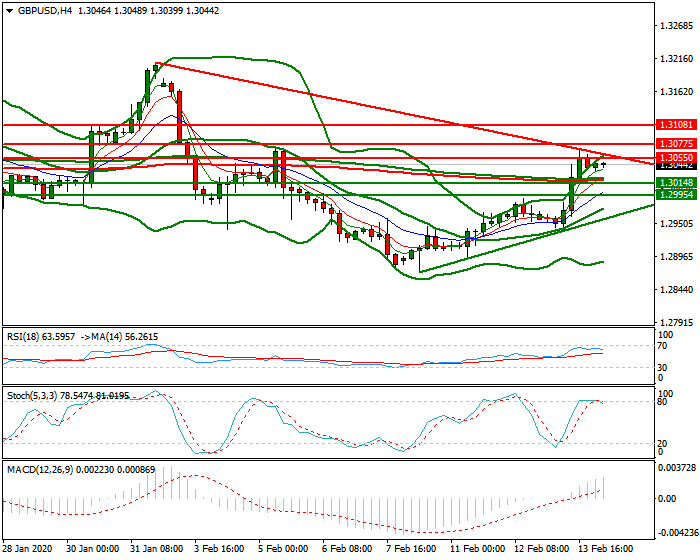Select the 1.32685 price scale value
Screen dimensions: 700x560
tap(677, 25)
